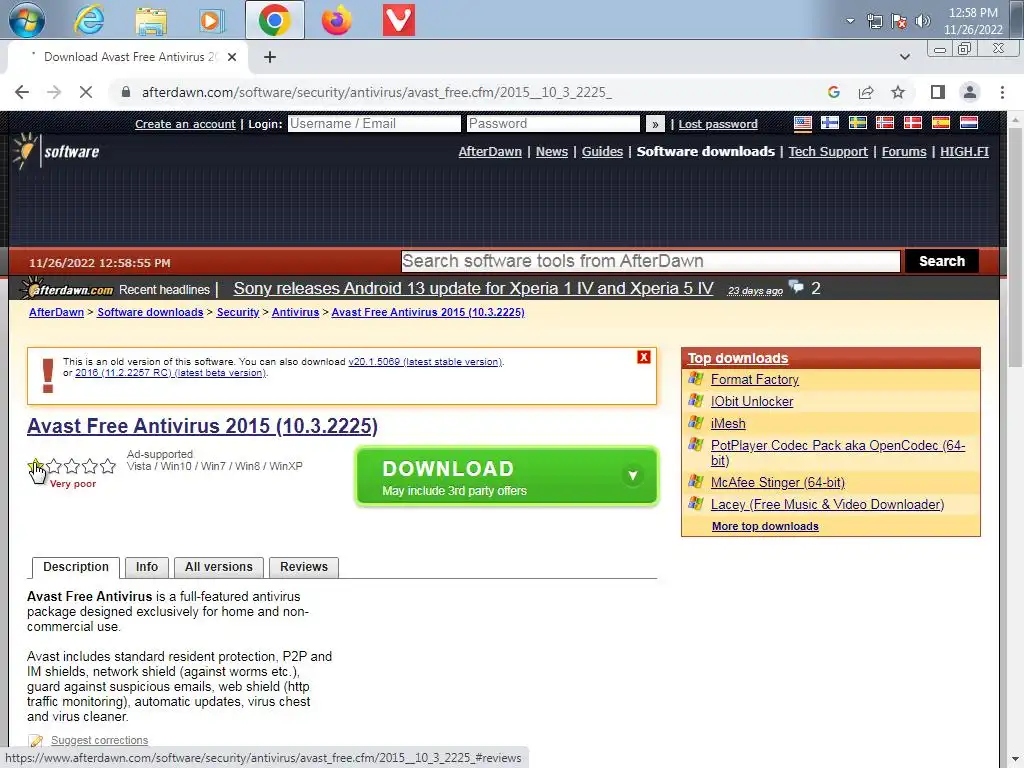1024x768 pixels.
Task: Dismiss old version notice red X
Action: point(644,357)
